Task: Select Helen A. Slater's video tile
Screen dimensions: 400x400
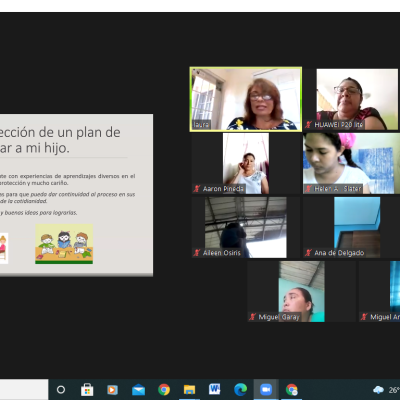Action: [x=352, y=163]
